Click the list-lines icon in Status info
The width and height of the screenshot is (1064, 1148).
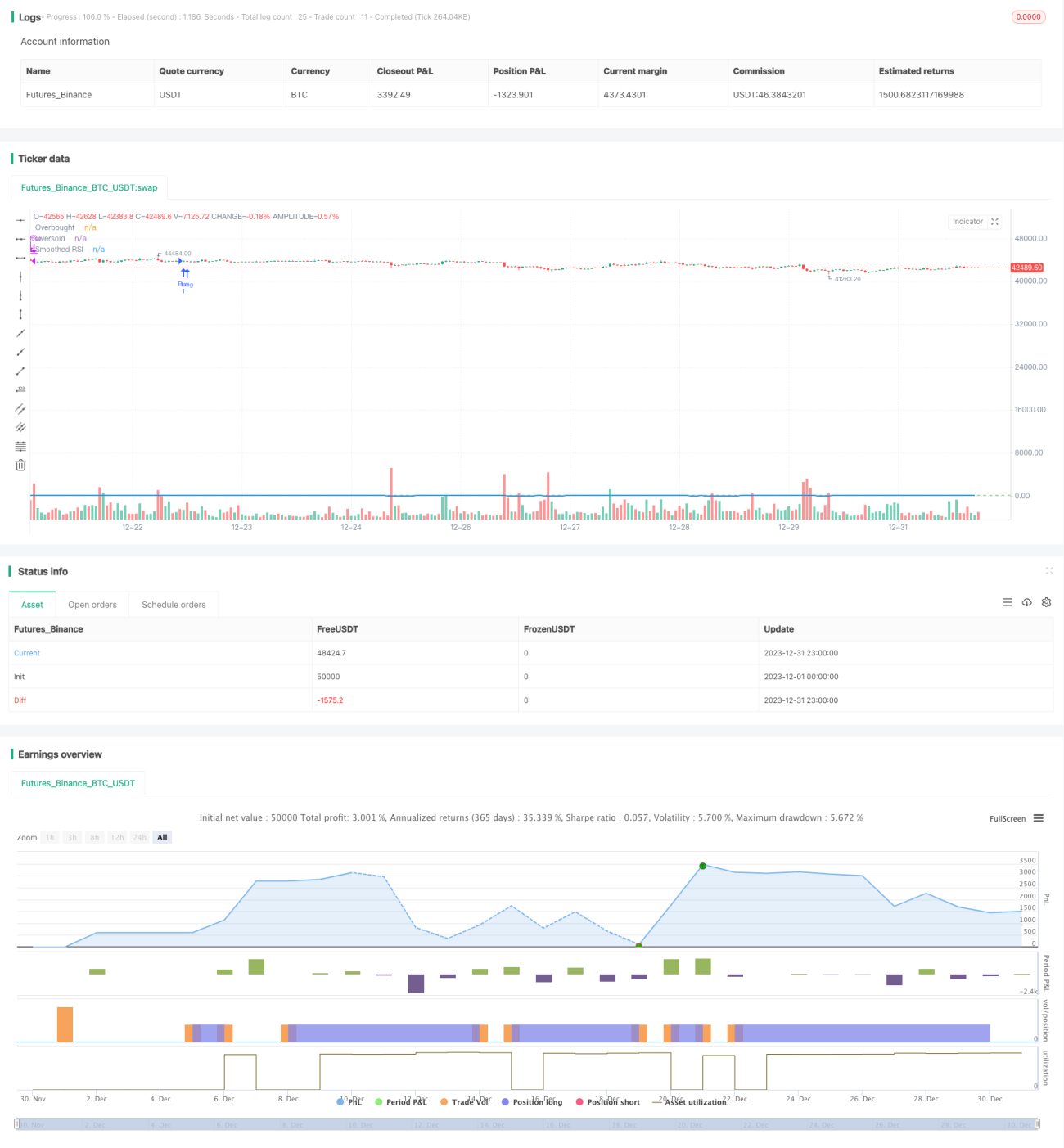click(x=1008, y=602)
